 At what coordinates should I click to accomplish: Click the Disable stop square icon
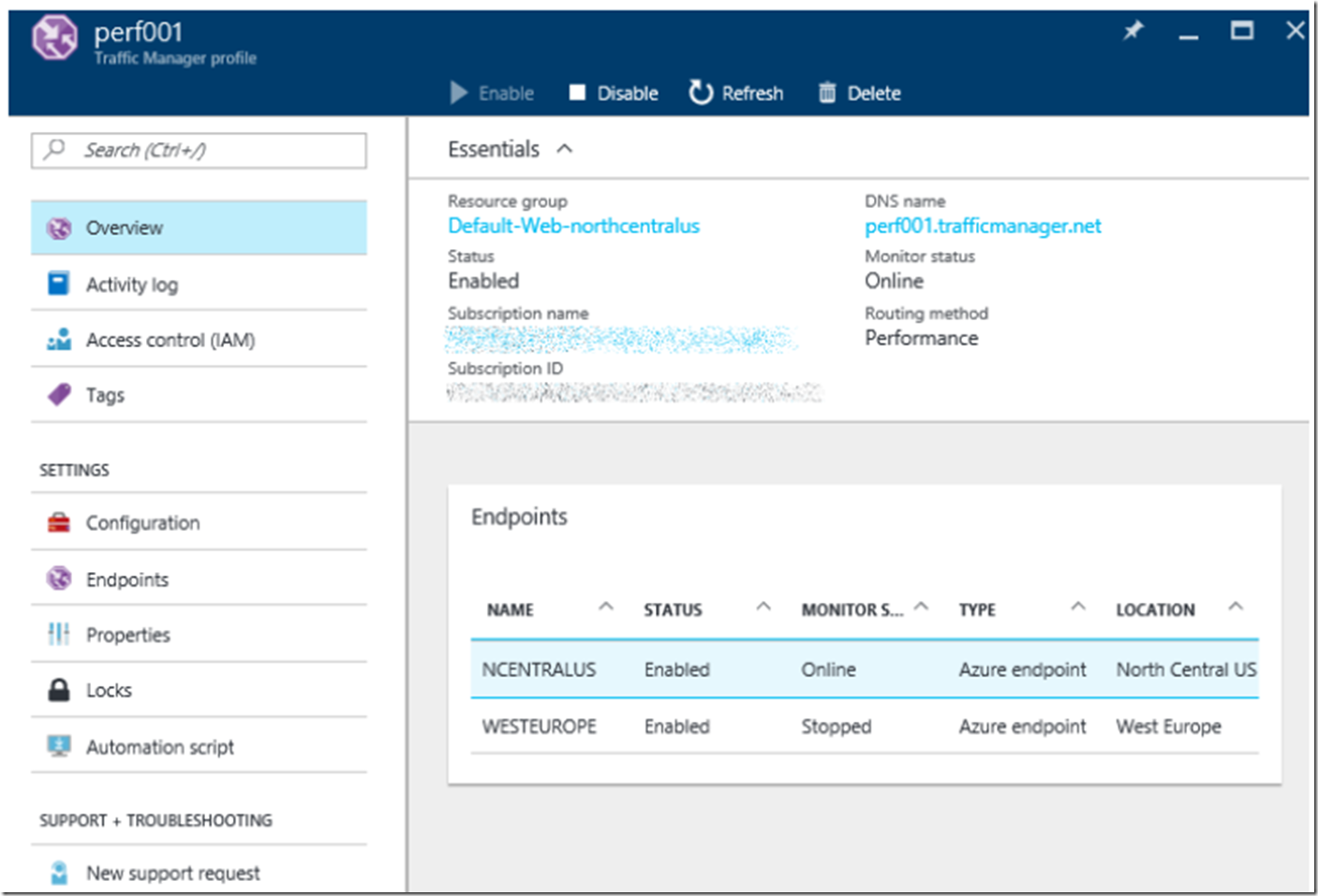click(x=577, y=92)
